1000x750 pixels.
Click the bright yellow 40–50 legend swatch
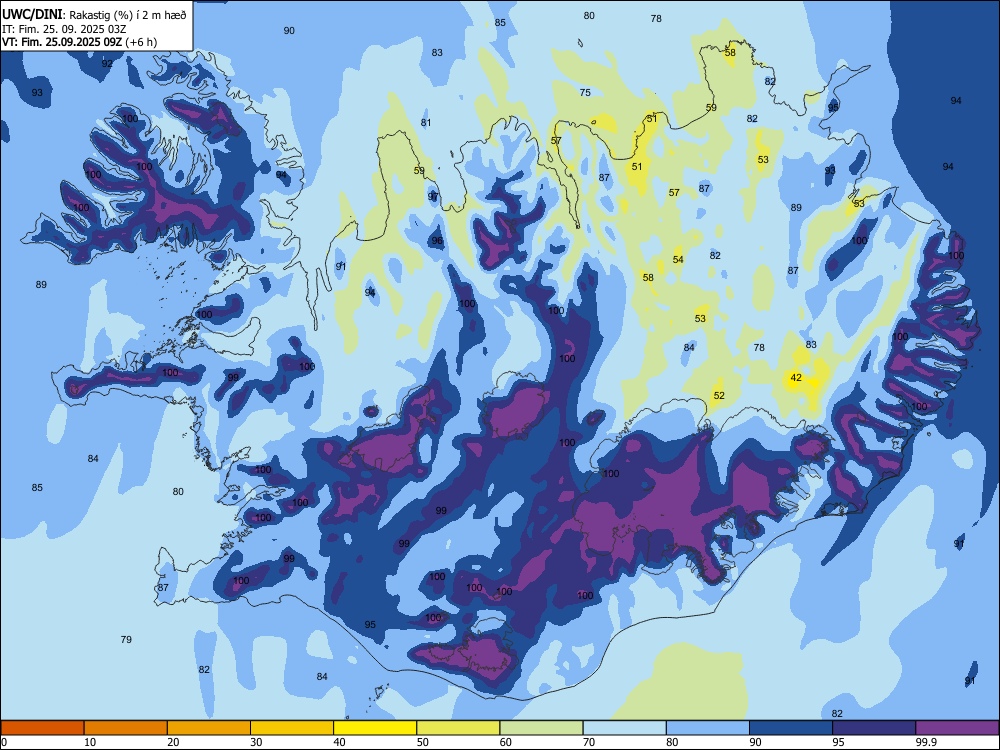(x=375, y=728)
